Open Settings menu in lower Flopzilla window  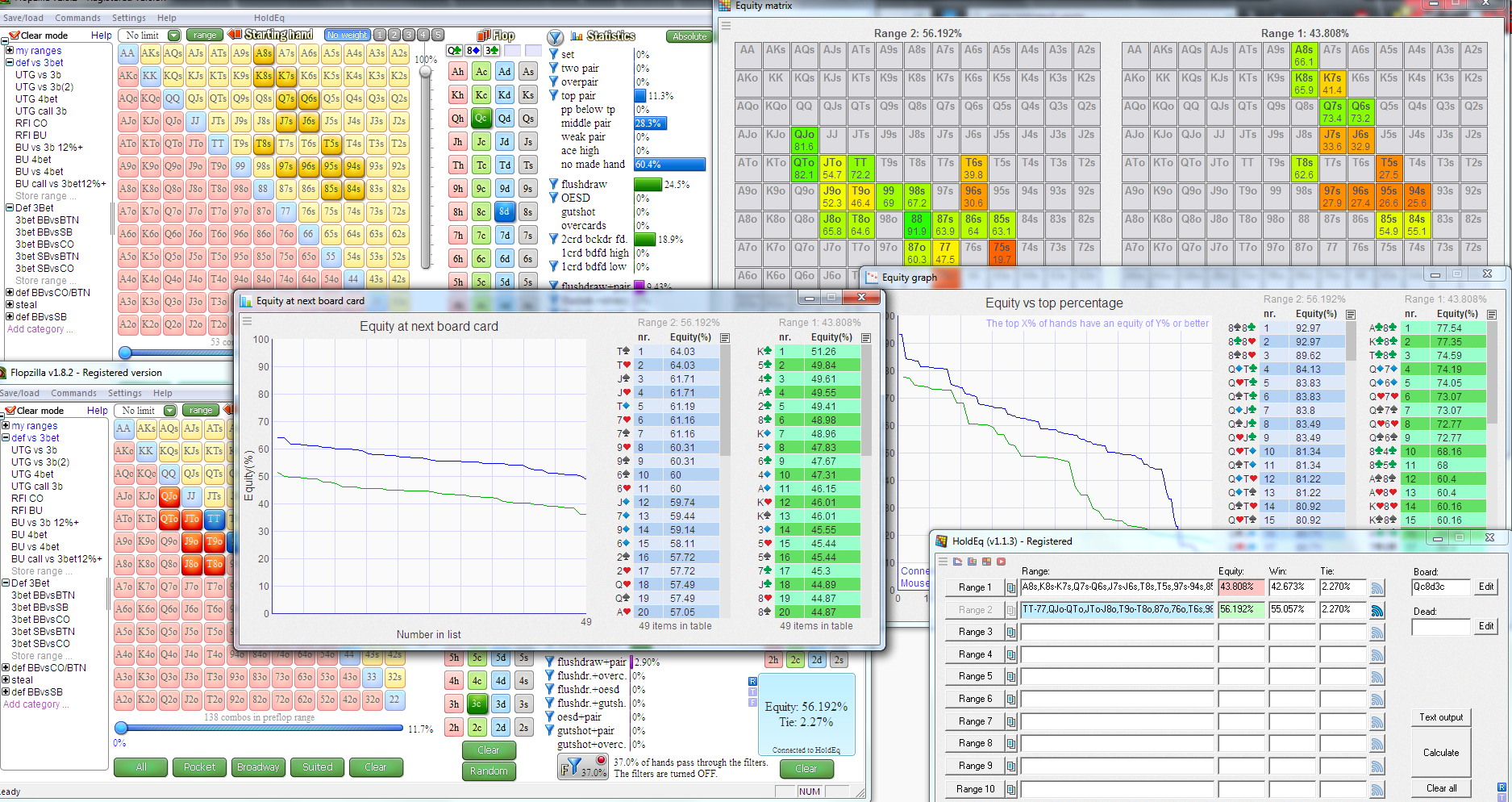tap(125, 394)
